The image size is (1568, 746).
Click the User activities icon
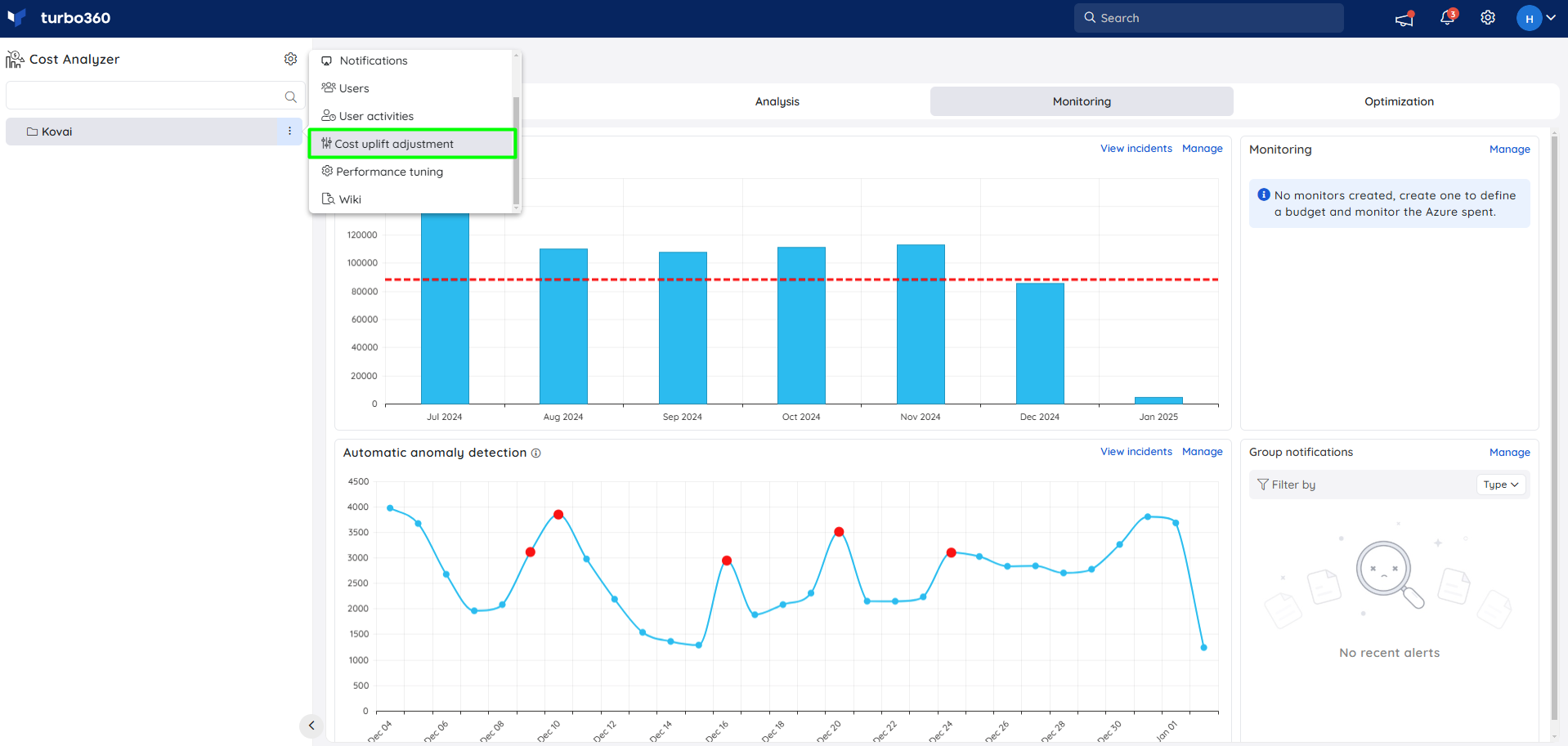(x=329, y=115)
